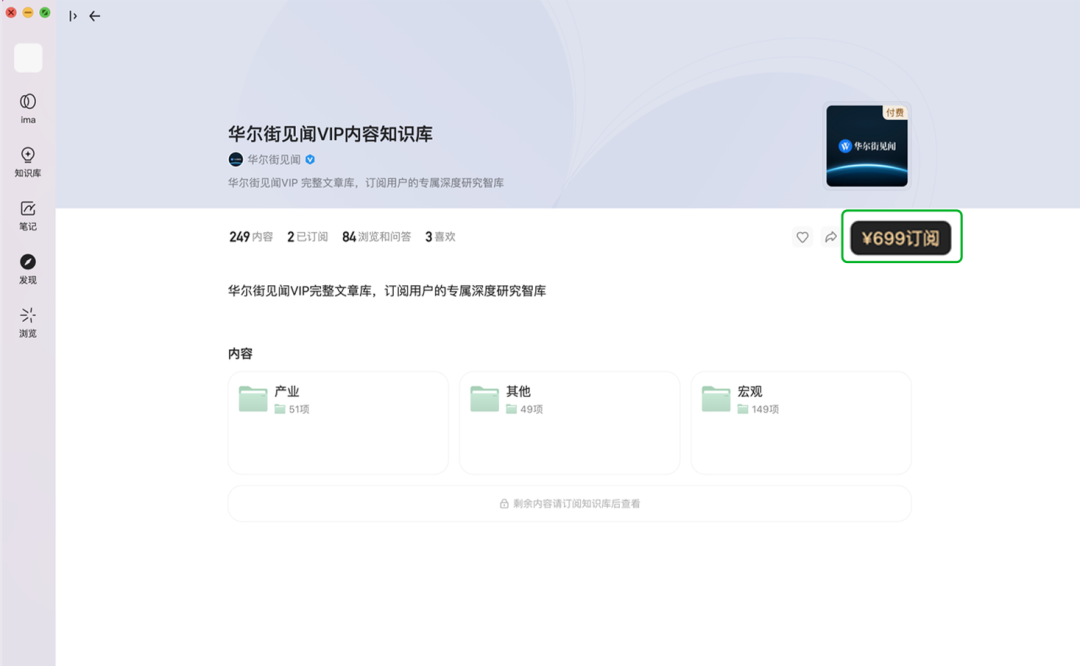The height and width of the screenshot is (666, 1080).
Task: Click the title 华尔街见闻VIP内容知识库
Action: tap(331, 134)
